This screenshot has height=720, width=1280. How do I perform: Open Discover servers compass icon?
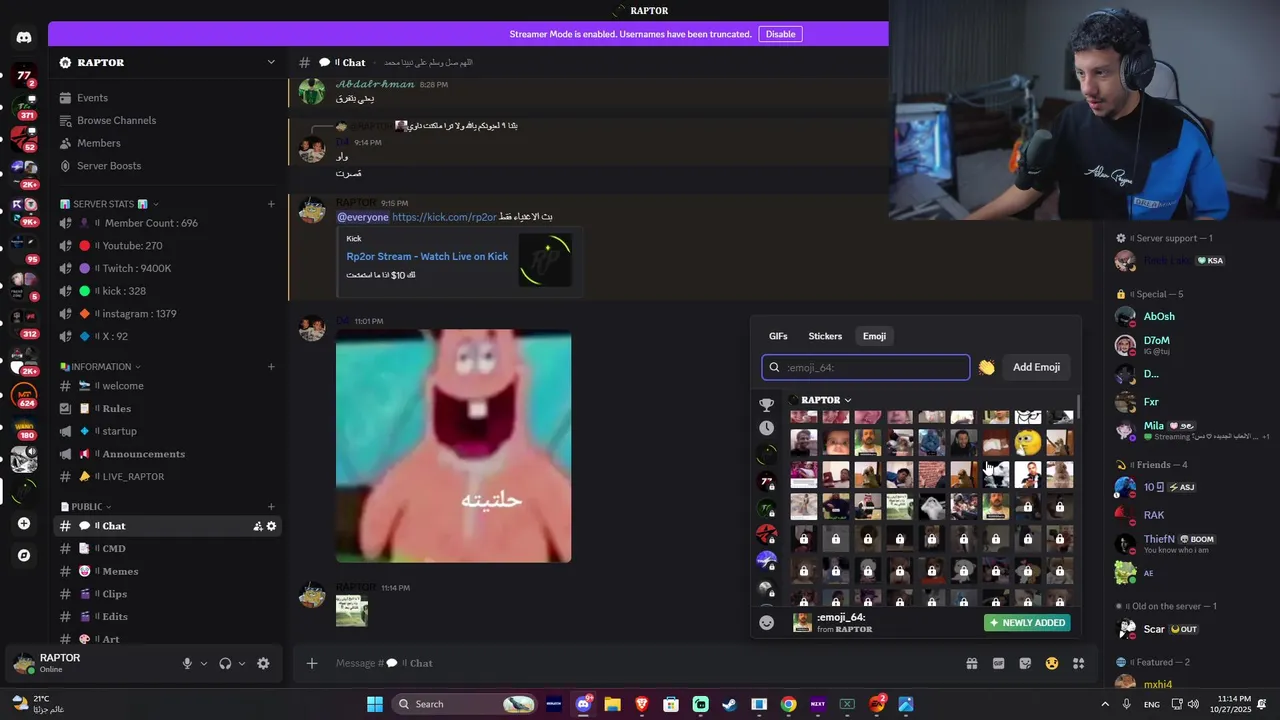[x=24, y=555]
